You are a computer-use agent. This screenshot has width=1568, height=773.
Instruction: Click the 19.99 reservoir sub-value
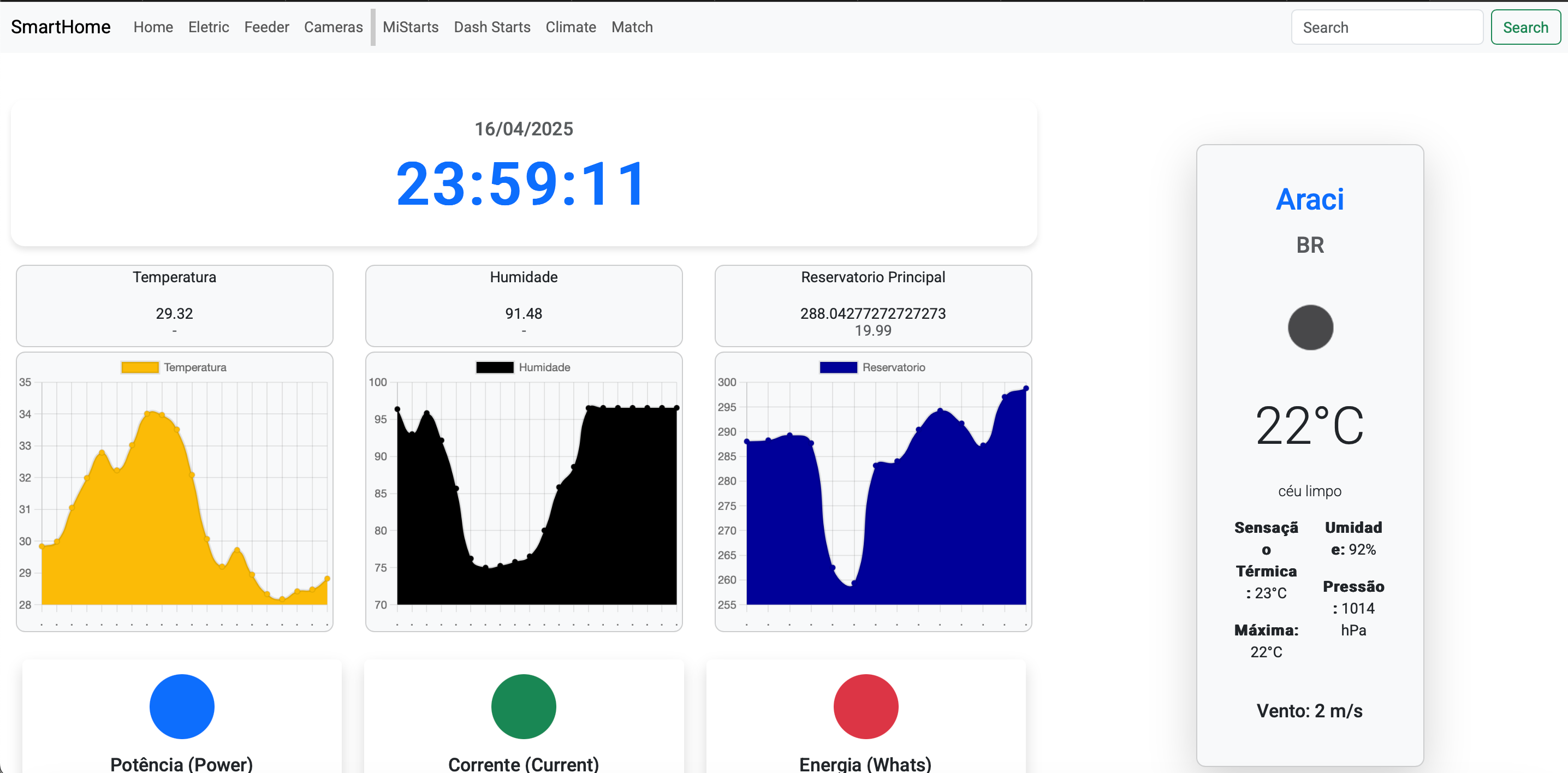(873, 330)
